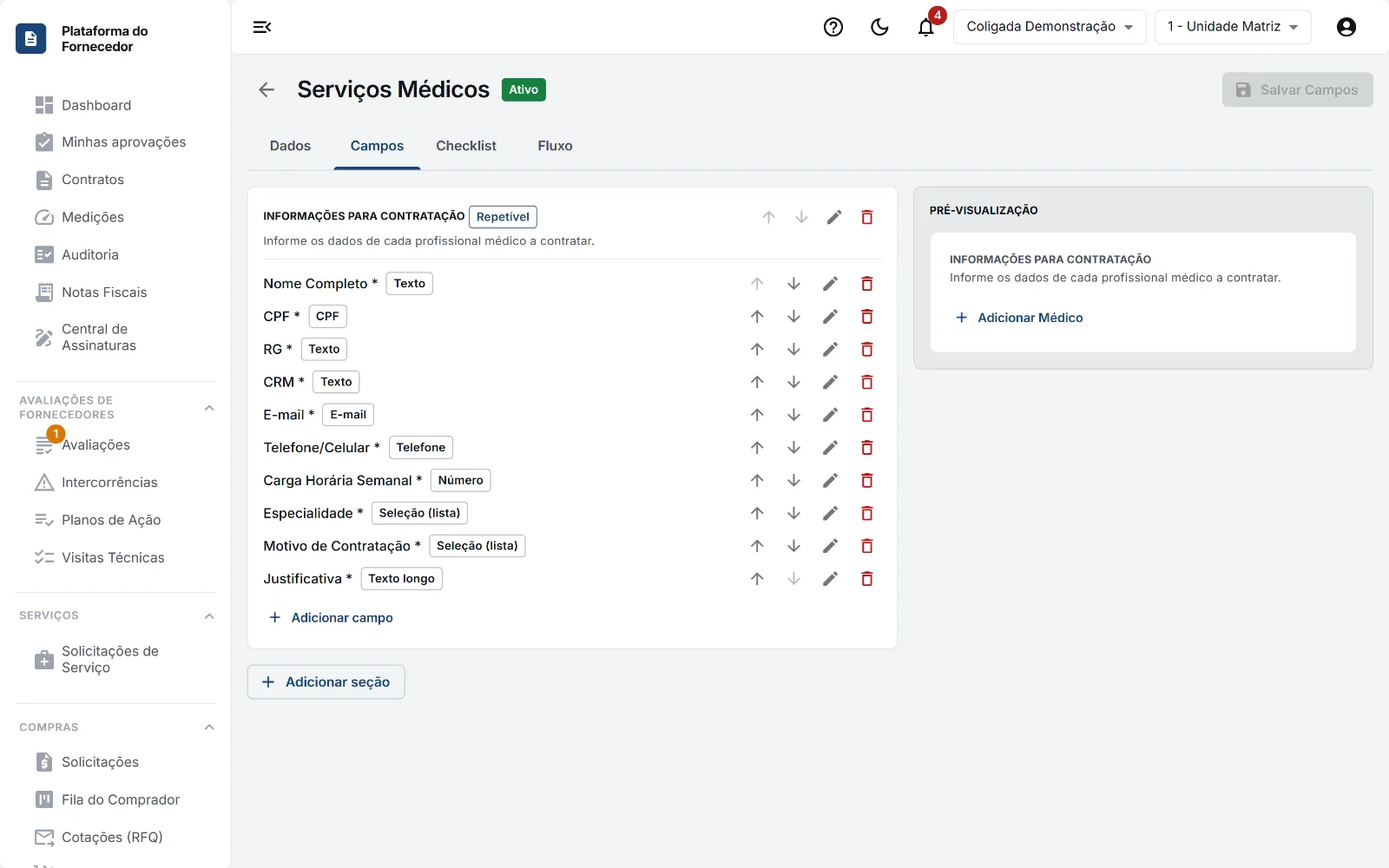Switch to the Fluxo tab
Screen dimensions: 1389x868
[x=555, y=146]
